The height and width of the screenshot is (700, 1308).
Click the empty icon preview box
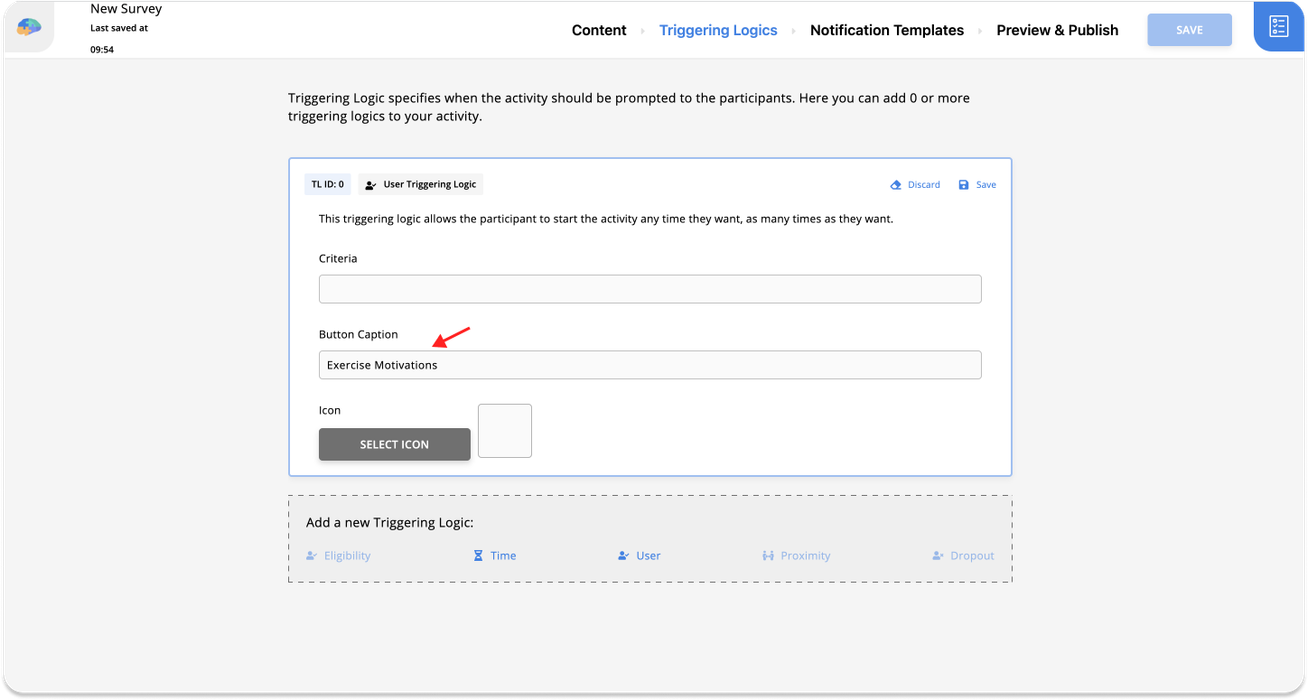505,431
